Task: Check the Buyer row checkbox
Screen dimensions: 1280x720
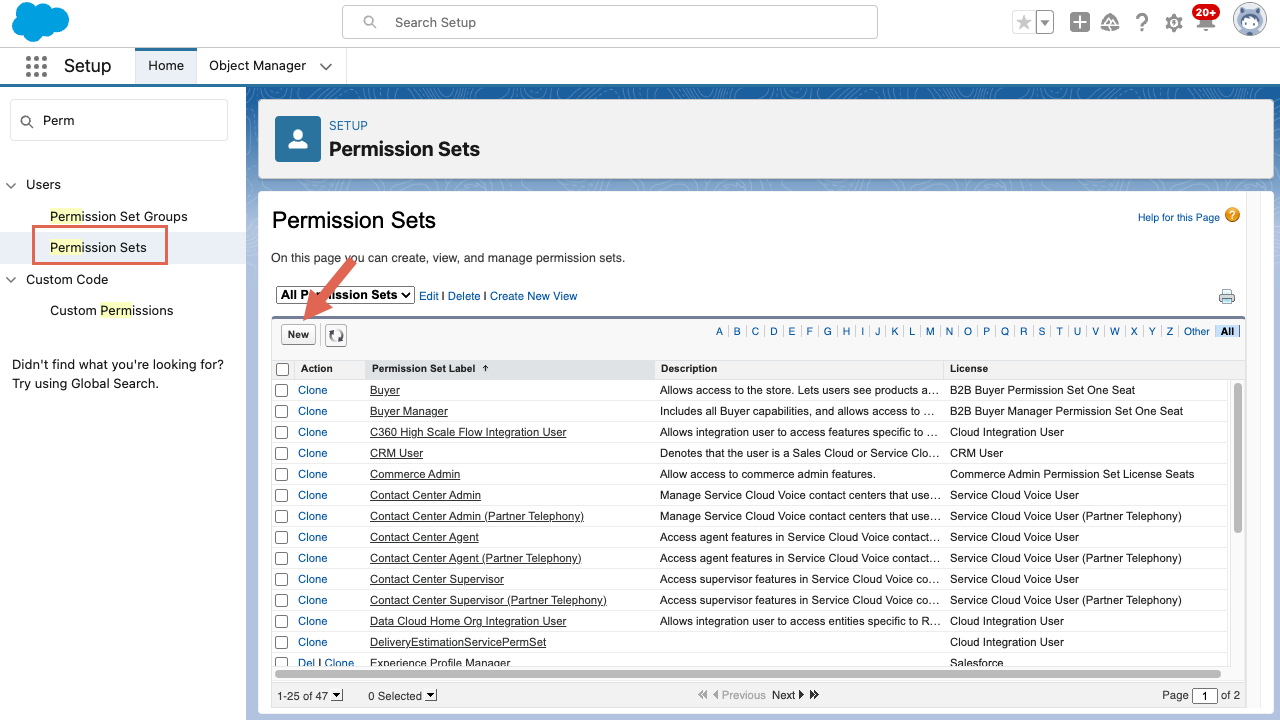Action: point(282,390)
